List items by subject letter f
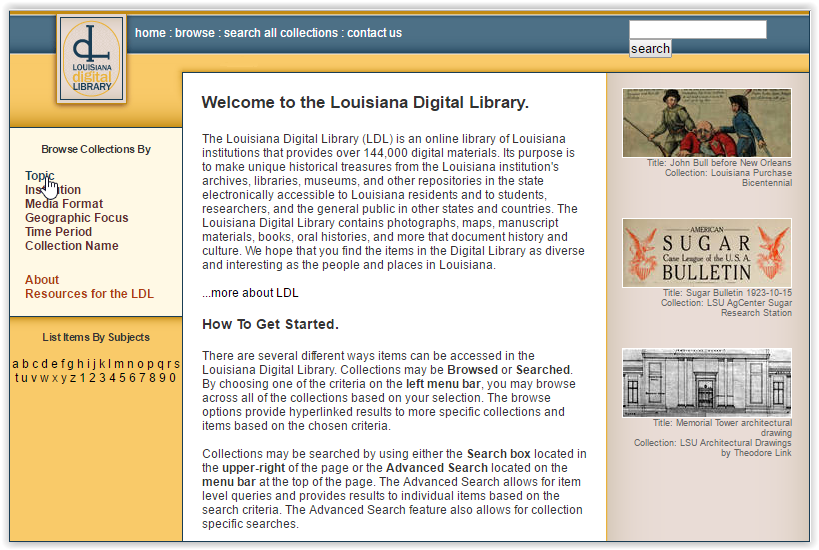This screenshot has height=550, width=819. click(63, 364)
